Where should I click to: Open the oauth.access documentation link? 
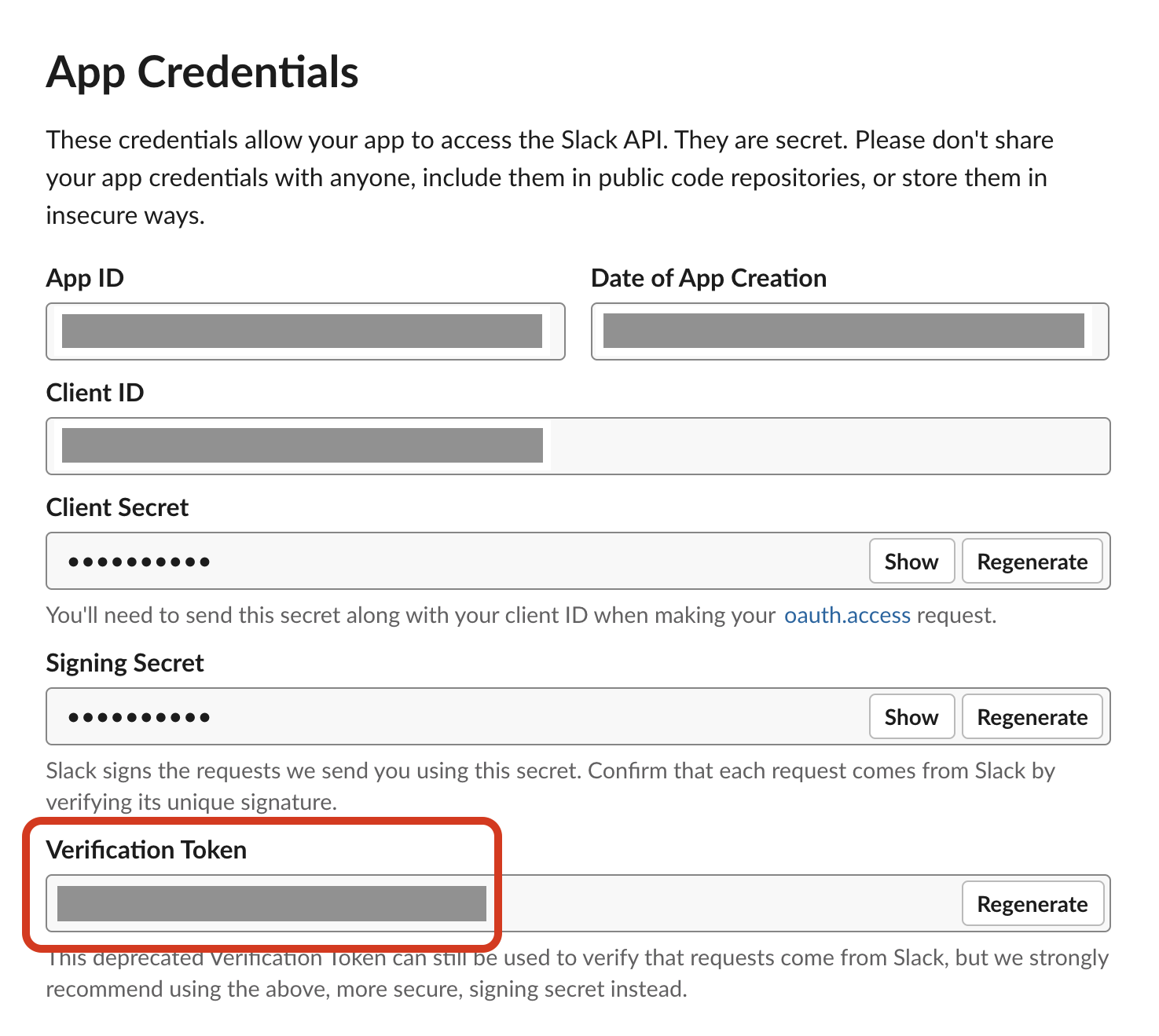click(847, 615)
